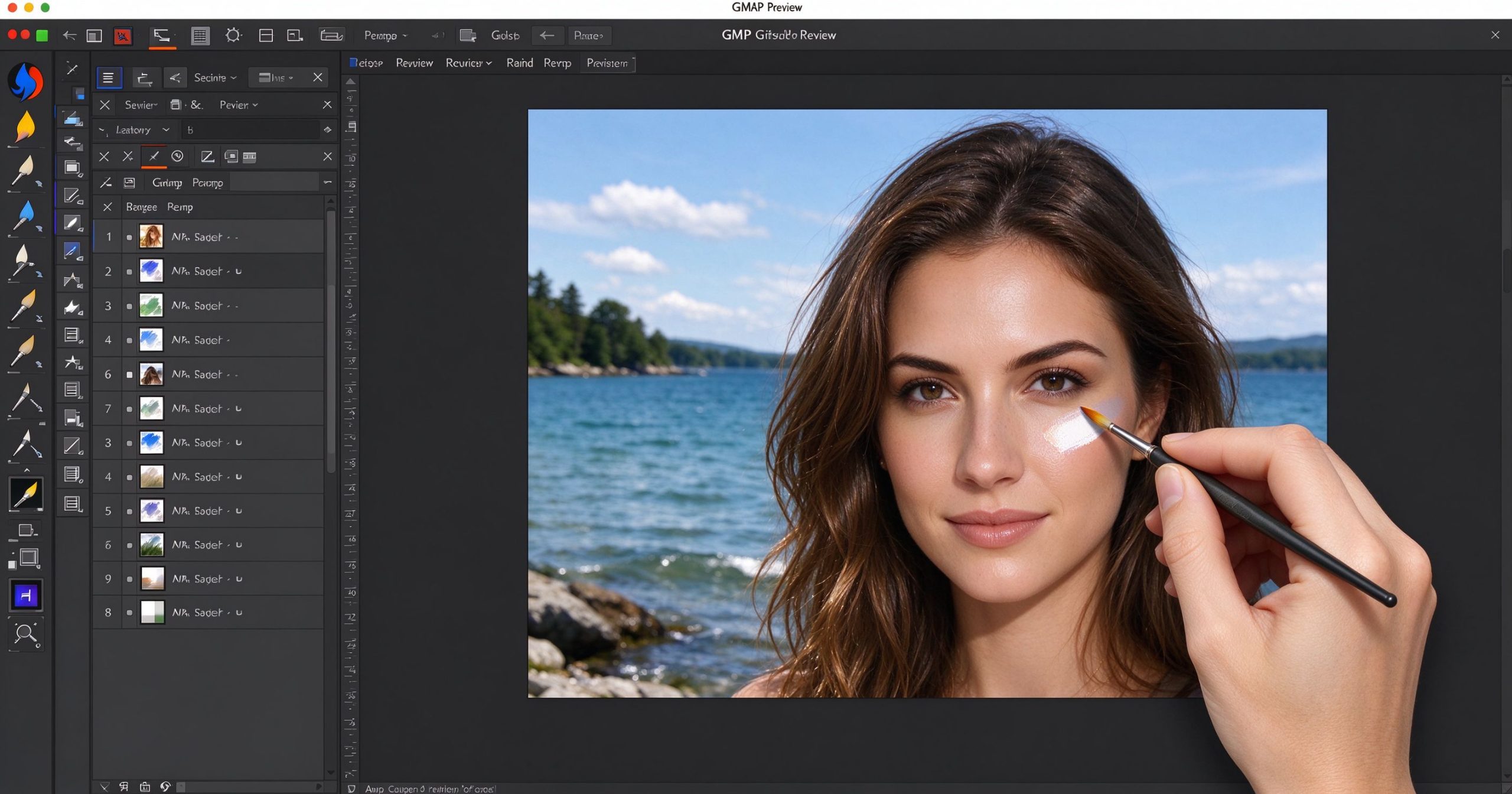The height and width of the screenshot is (794, 1512).
Task: Click the small blue color swatch in the tool column
Action: tap(79, 94)
